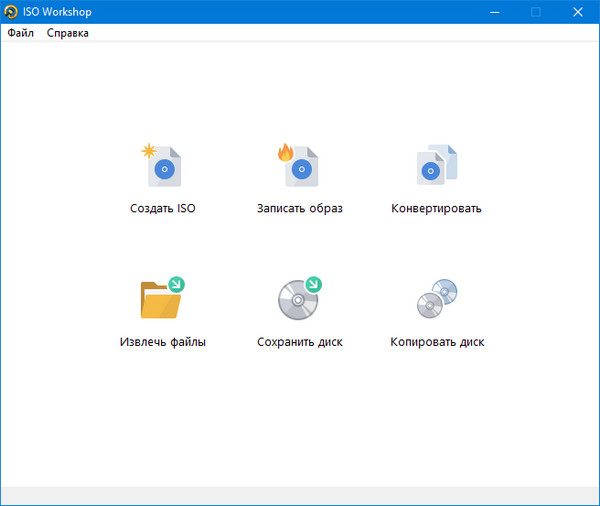Click the "ISO Workshop" title bar text
The image size is (600, 506).
[57, 12]
